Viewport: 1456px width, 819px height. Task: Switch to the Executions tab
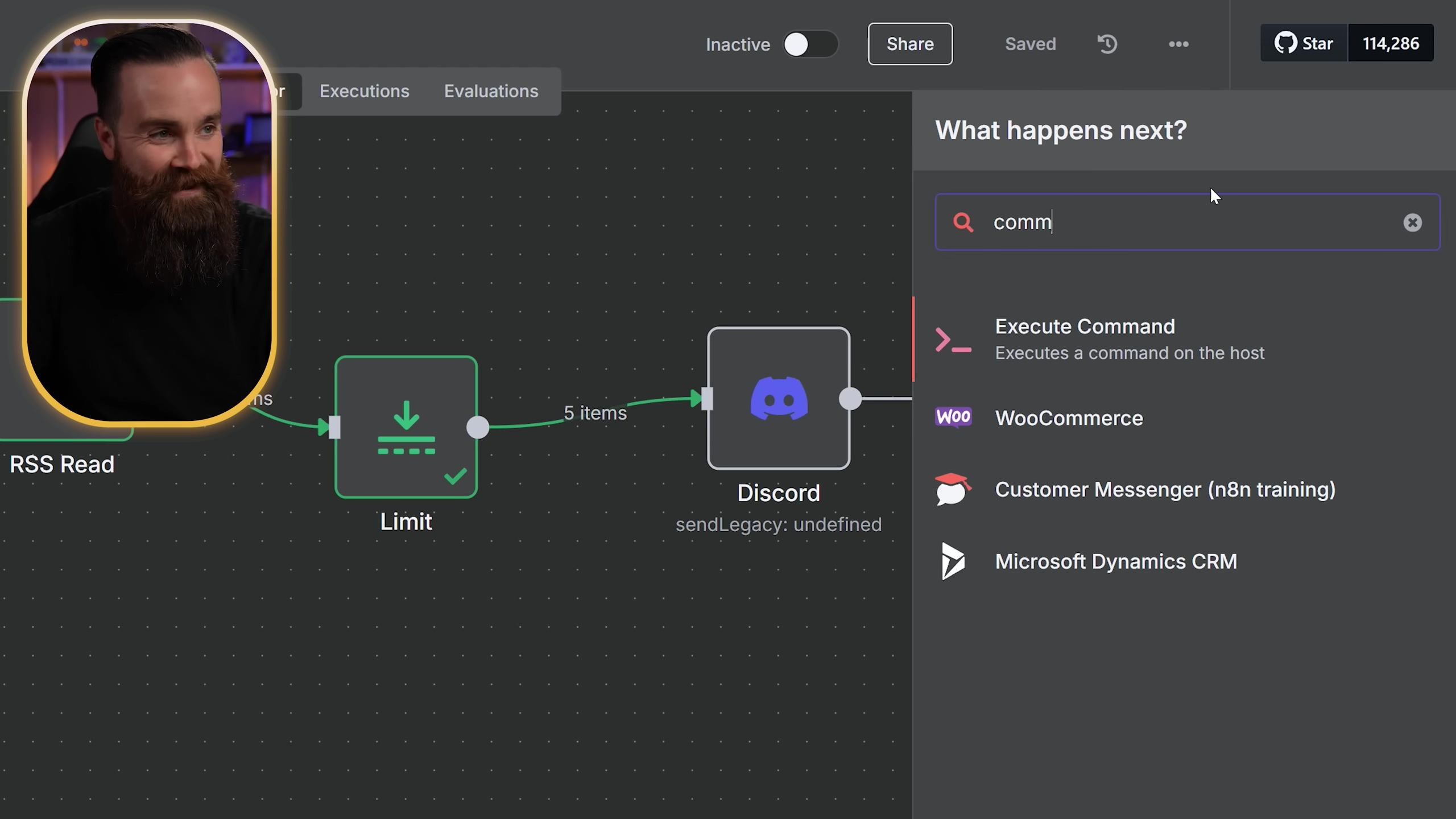click(x=364, y=91)
